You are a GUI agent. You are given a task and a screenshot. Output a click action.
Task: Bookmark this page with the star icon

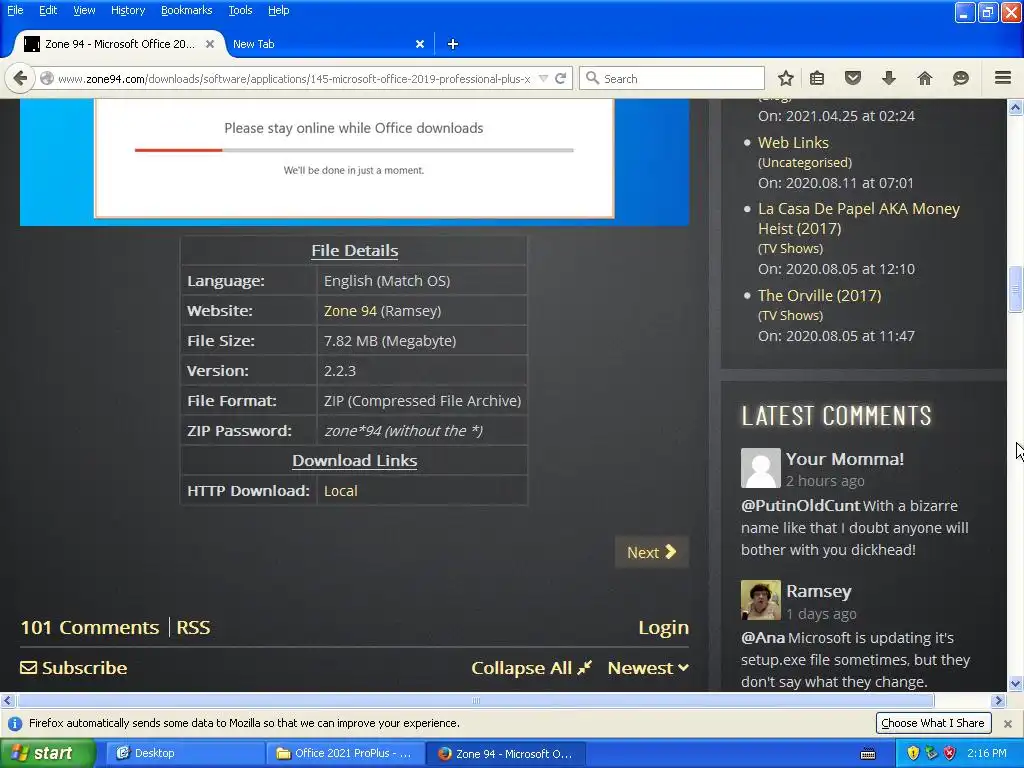point(786,78)
